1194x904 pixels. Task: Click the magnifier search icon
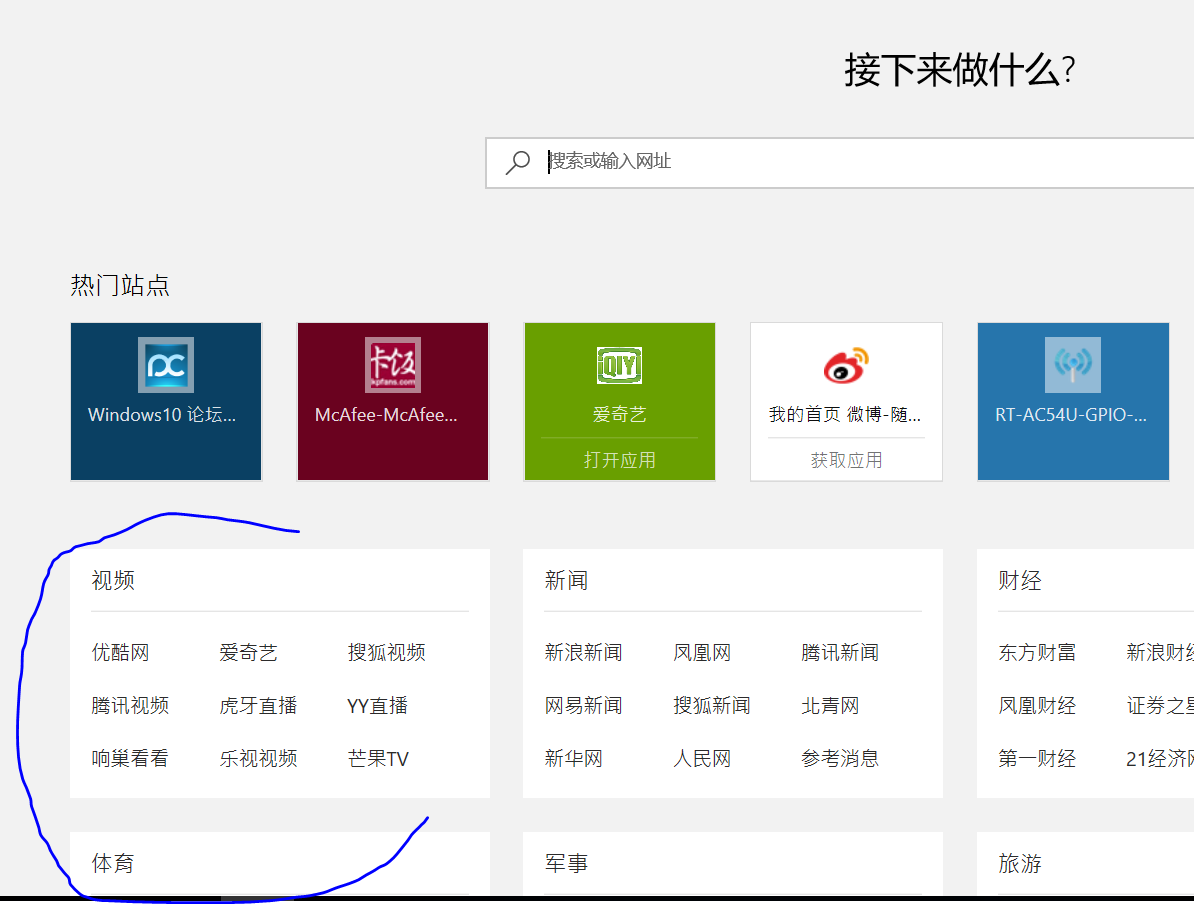[x=518, y=162]
